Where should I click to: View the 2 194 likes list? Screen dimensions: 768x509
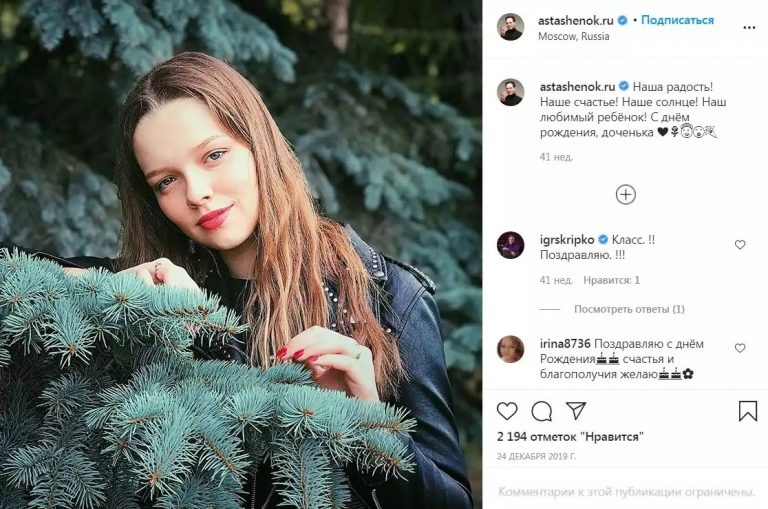pos(569,437)
